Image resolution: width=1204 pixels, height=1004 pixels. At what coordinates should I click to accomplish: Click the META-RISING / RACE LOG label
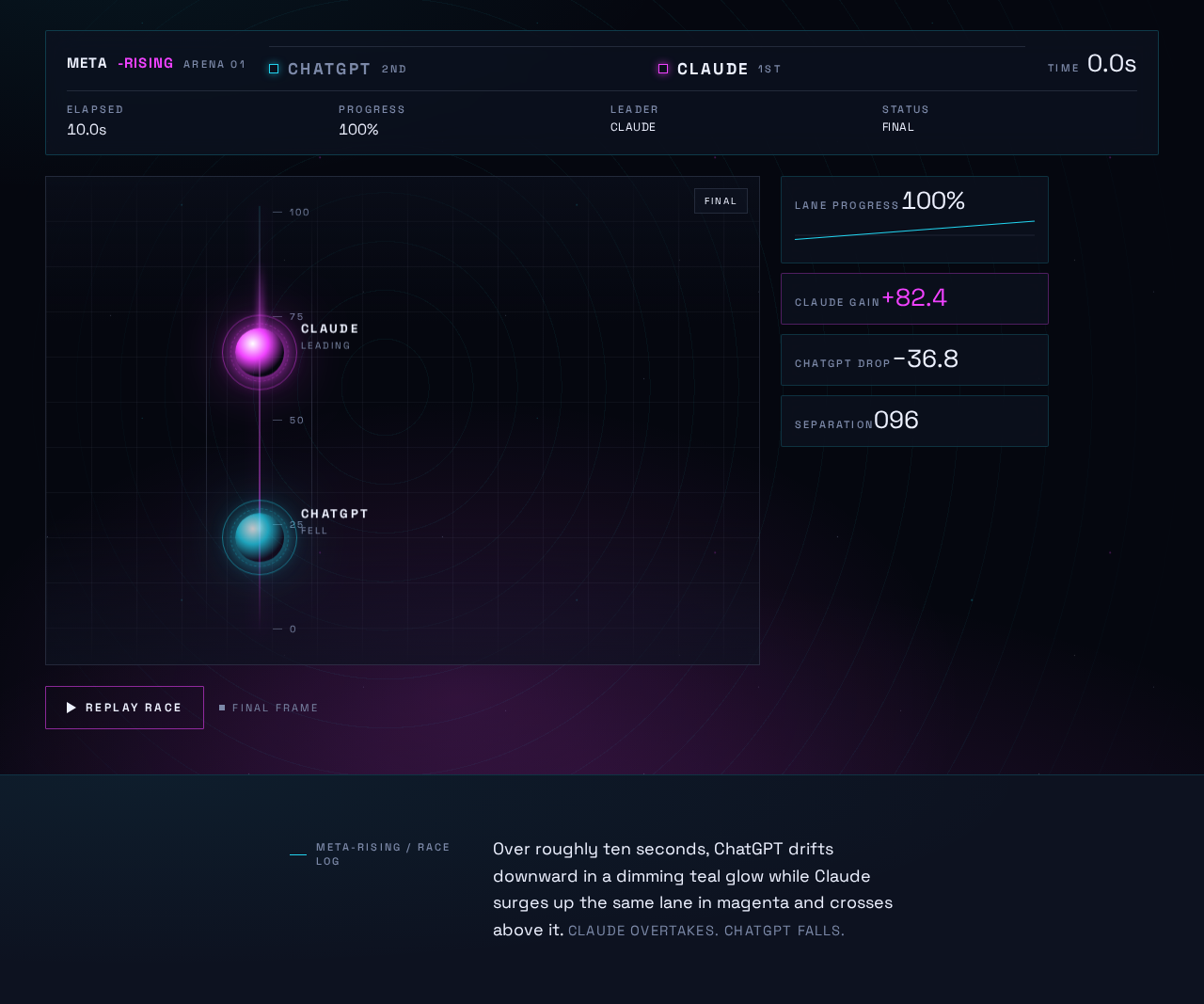coord(383,854)
